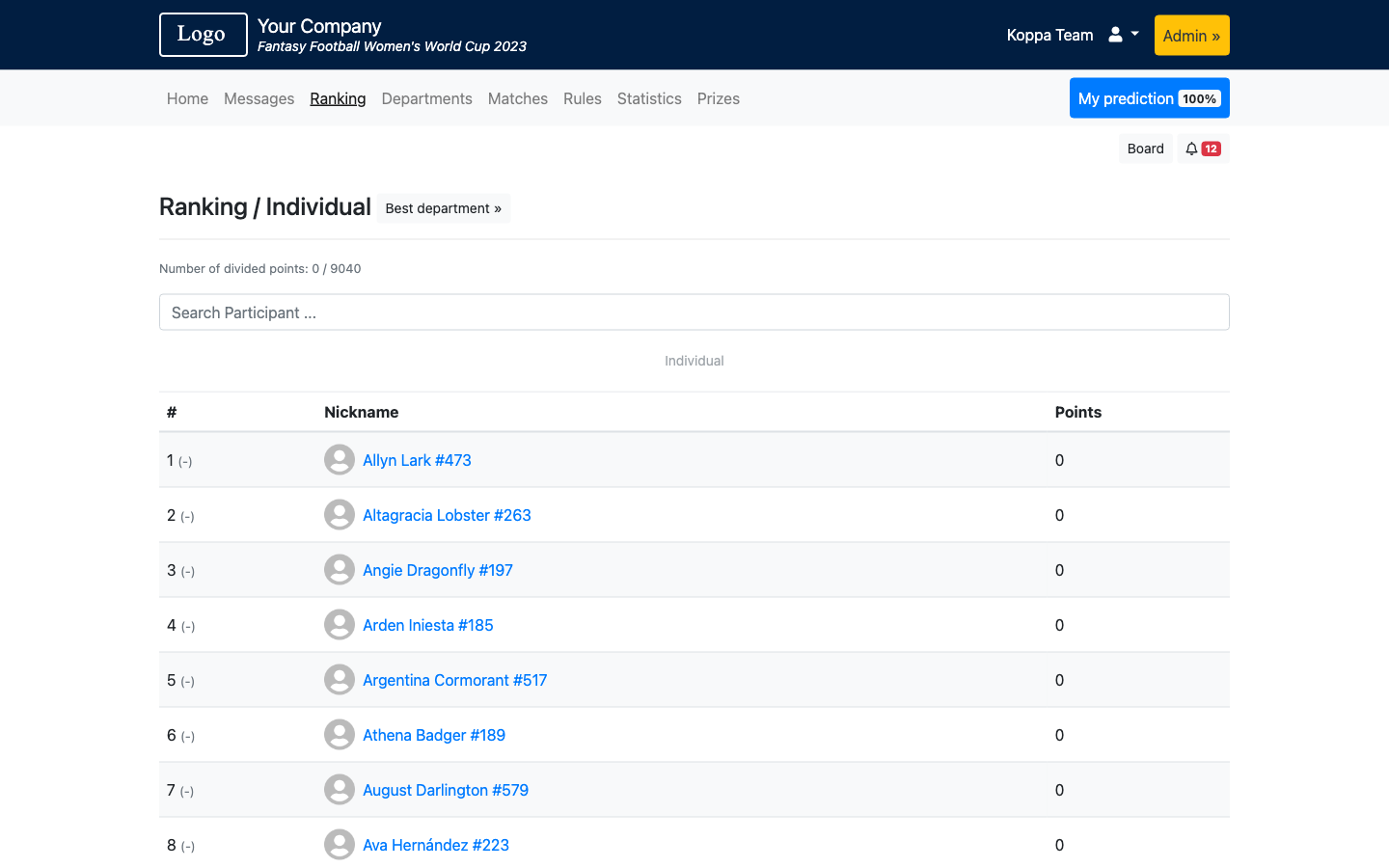Click Athena Badger's avatar icon
The height and width of the screenshot is (868, 1389).
tap(339, 735)
